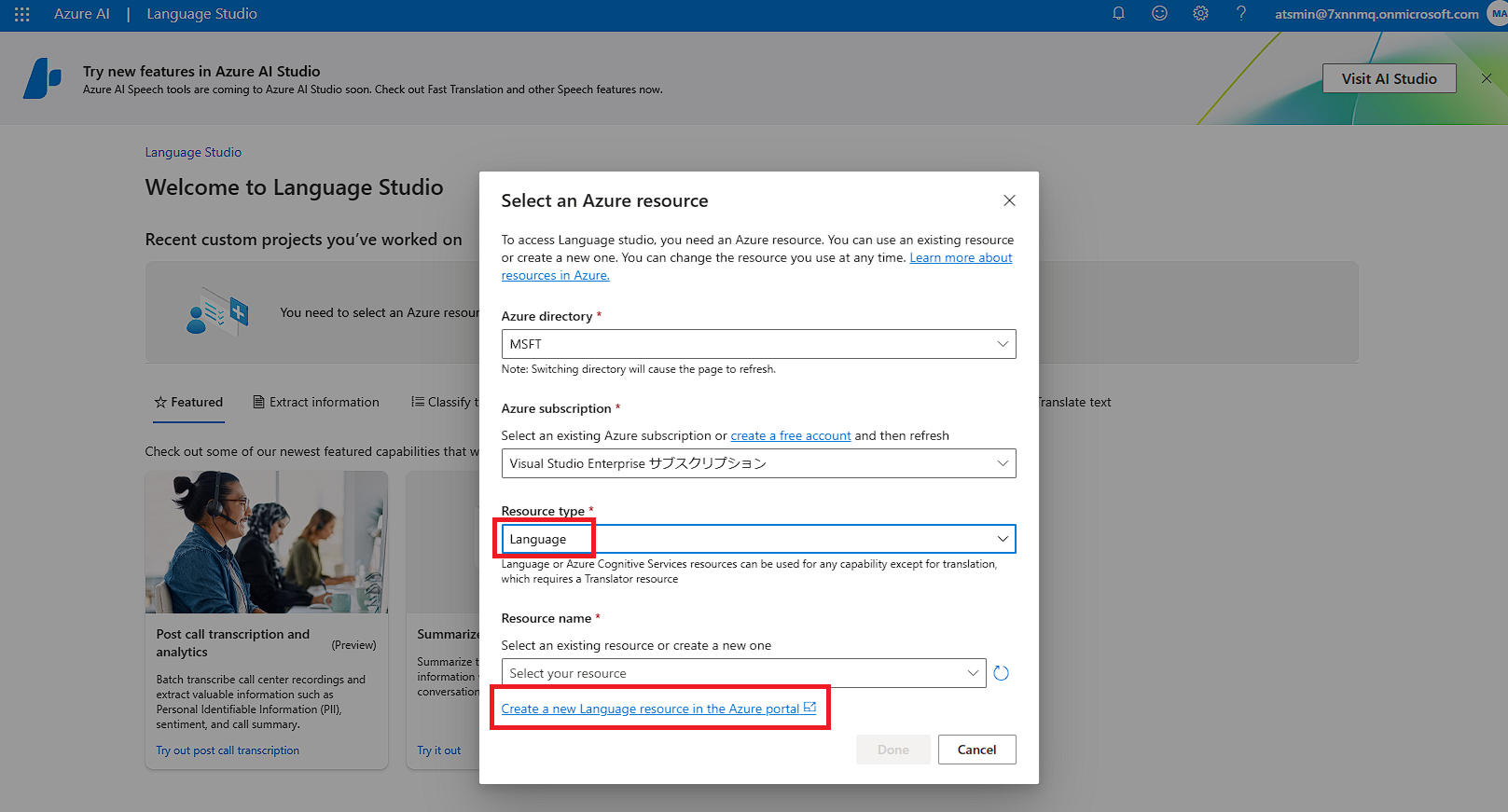Click the Visit AI Studio button
The height and width of the screenshot is (812, 1508).
(1389, 78)
